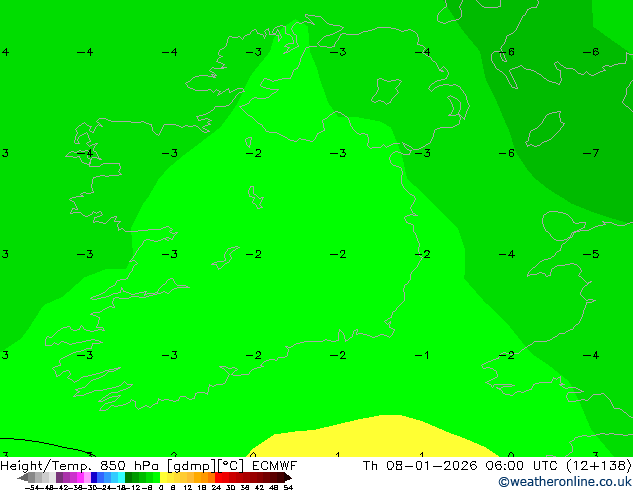Click the "54" label under the legend
634x490 pixels.
(x=288, y=488)
